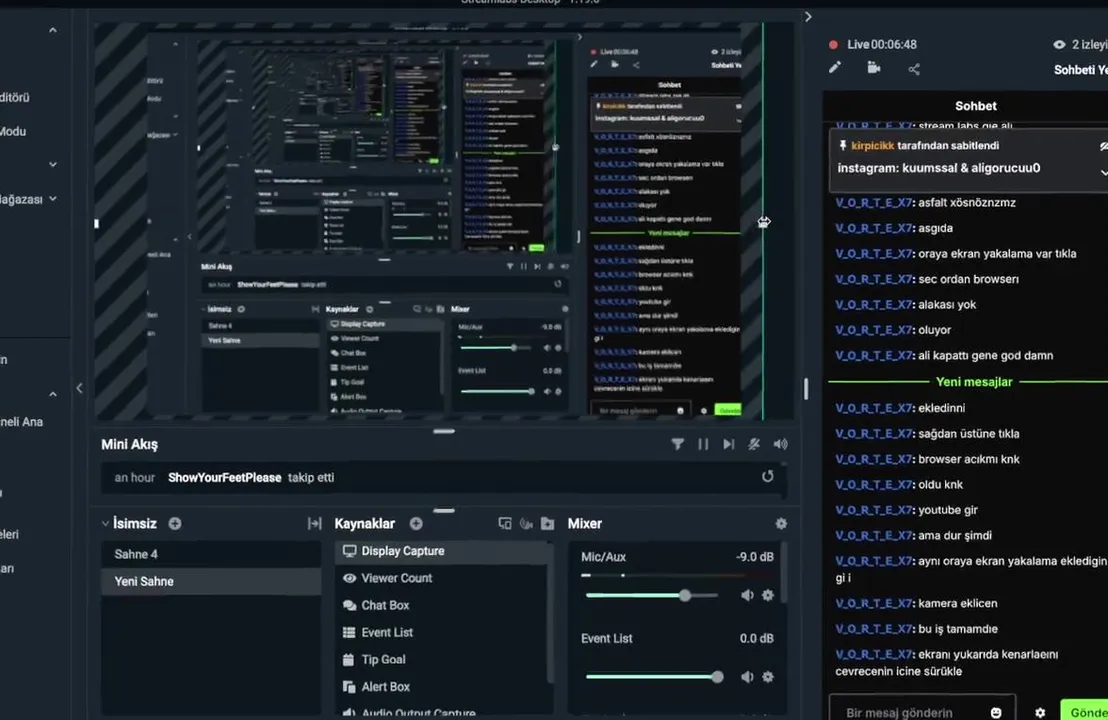Expand the pinned instagram message chevron
This screenshot has height=720, width=1108.
(x=1103, y=172)
